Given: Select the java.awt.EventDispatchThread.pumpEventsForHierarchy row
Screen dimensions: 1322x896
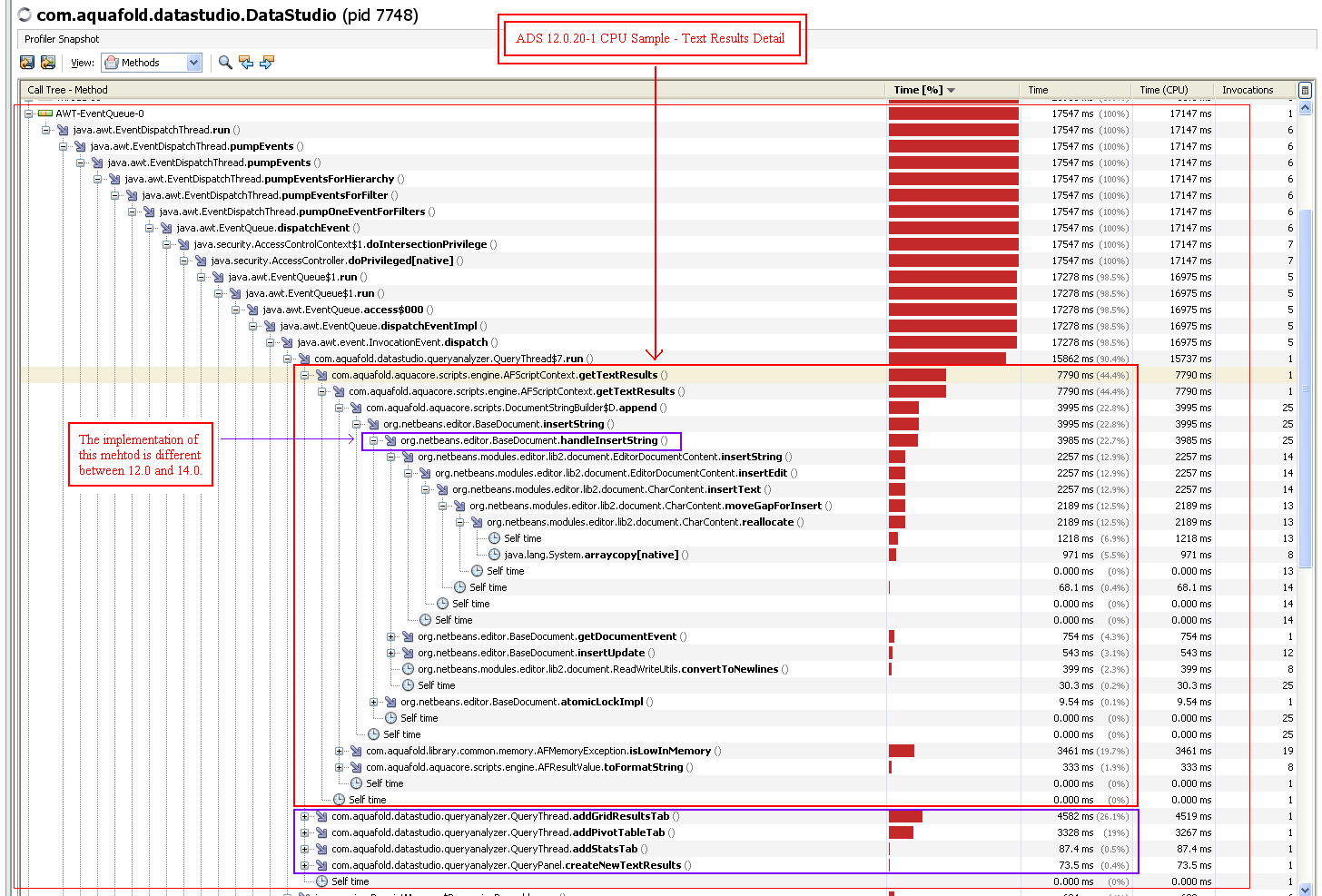Looking at the screenshot, I should [x=658, y=179].
